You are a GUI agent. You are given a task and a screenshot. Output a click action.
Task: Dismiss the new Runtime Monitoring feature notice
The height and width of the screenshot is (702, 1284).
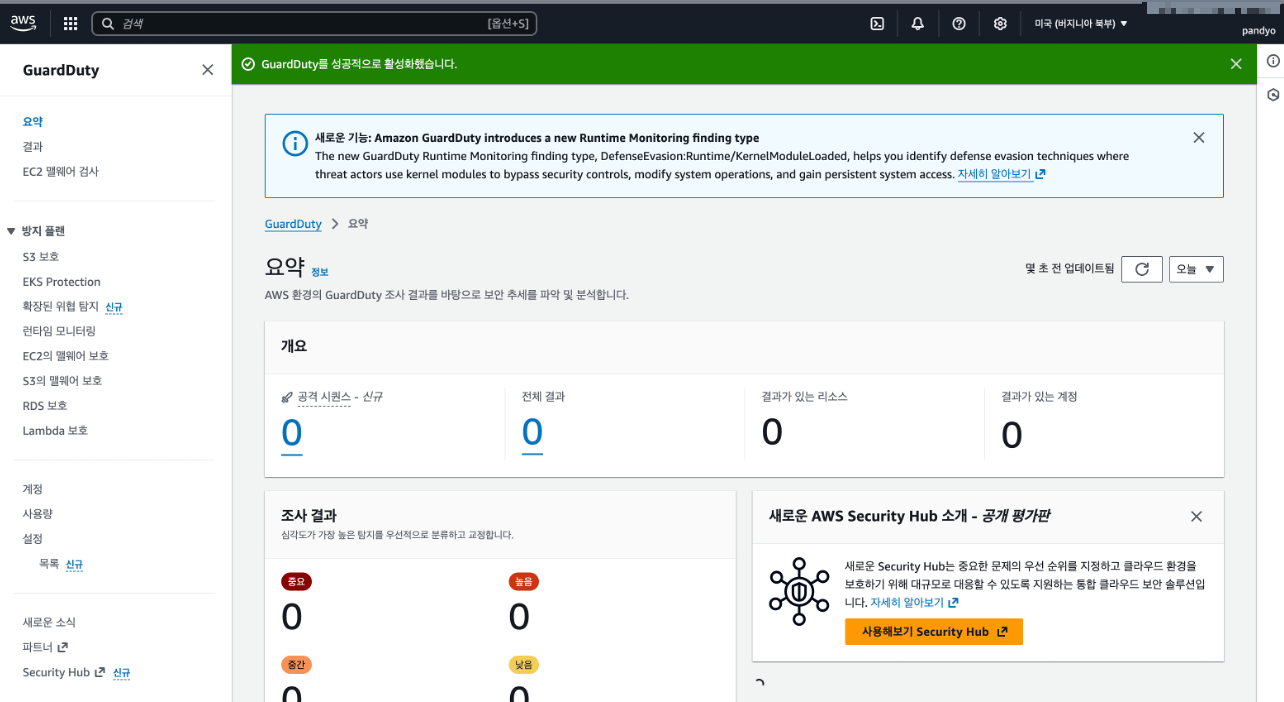[1199, 138]
